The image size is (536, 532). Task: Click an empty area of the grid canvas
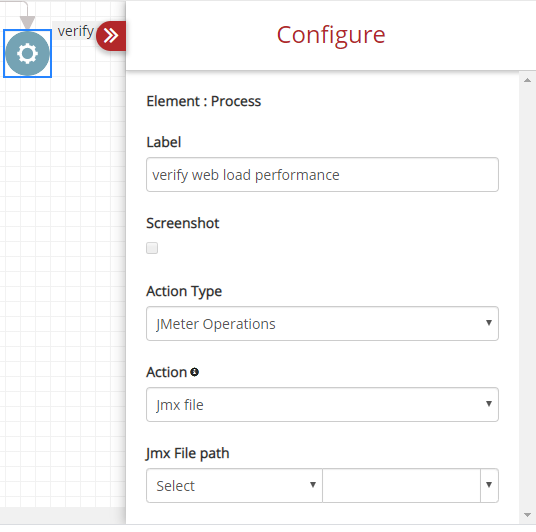pyautogui.click(x=62, y=274)
